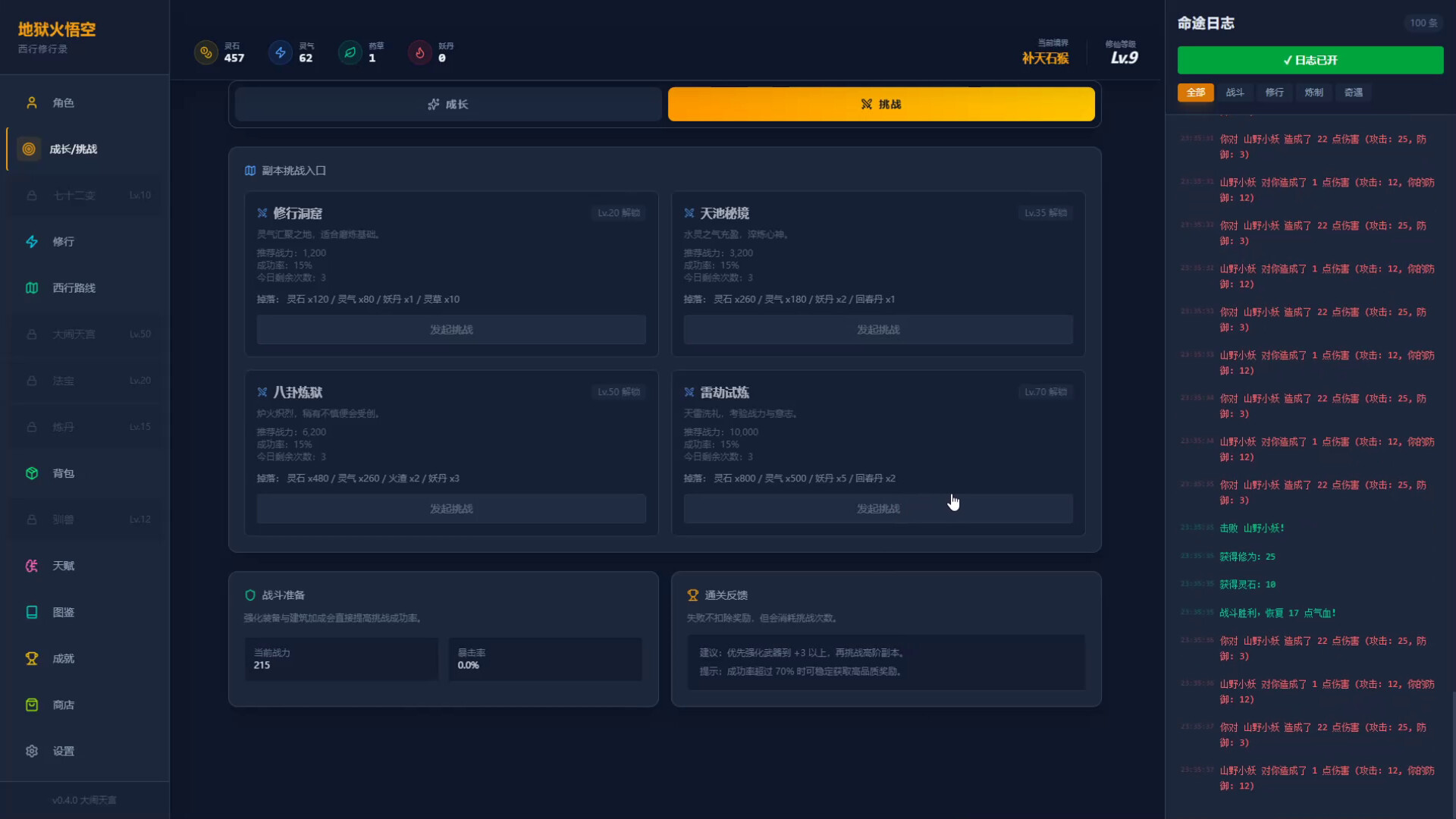Toggle the 日志已开 log switch
The width and height of the screenshot is (1456, 819).
pyautogui.click(x=1310, y=60)
